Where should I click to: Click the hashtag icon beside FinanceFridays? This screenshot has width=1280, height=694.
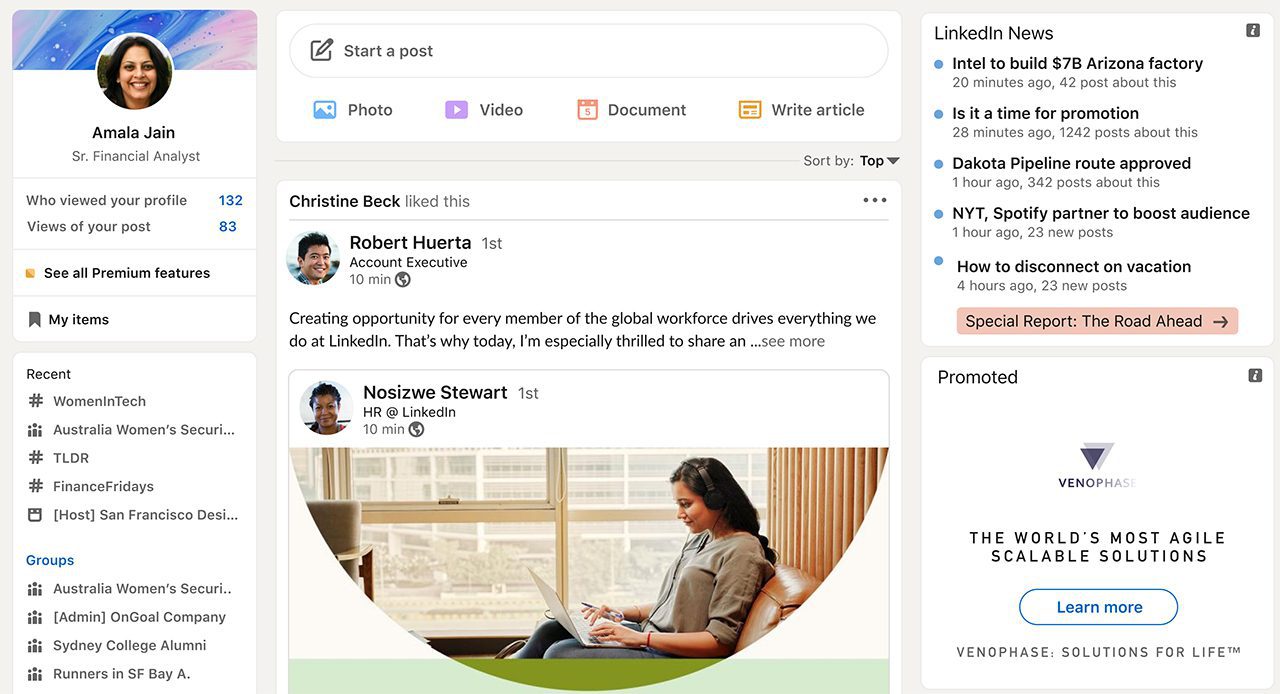35,486
